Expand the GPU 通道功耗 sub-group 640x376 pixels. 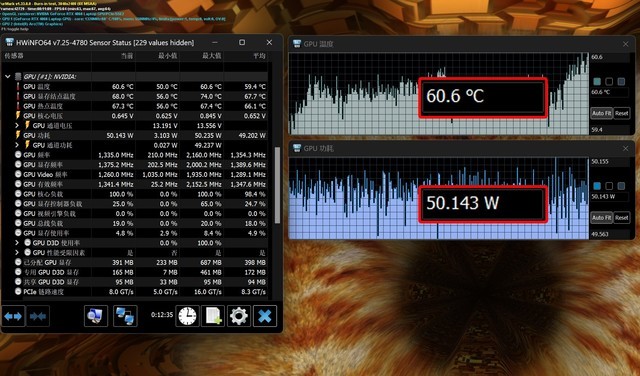(17, 145)
